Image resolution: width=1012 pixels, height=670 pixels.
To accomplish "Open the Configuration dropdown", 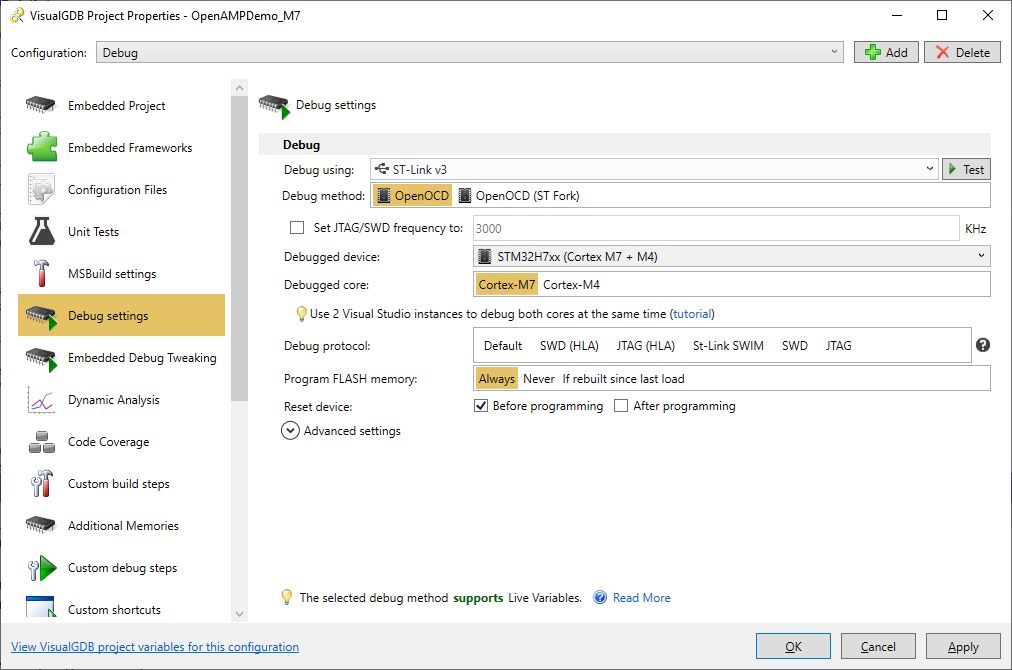I will pyautogui.click(x=470, y=52).
